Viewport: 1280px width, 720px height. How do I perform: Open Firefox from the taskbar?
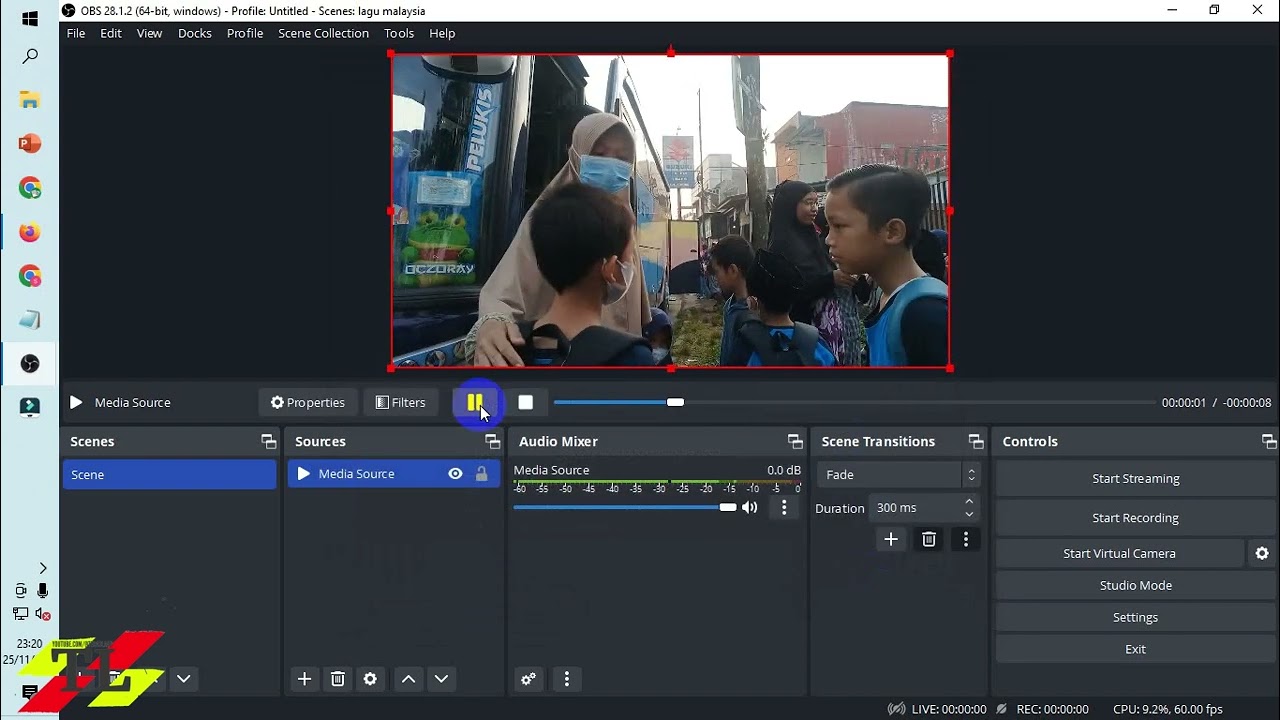[30, 232]
